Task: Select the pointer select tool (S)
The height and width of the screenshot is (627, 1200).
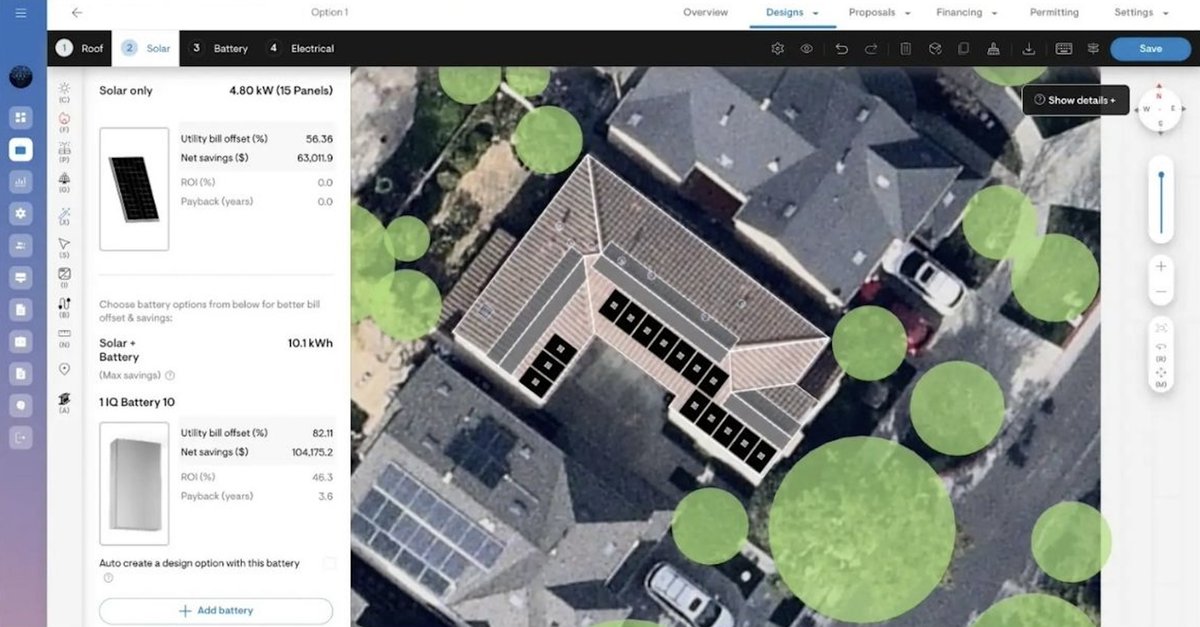Action: [64, 246]
